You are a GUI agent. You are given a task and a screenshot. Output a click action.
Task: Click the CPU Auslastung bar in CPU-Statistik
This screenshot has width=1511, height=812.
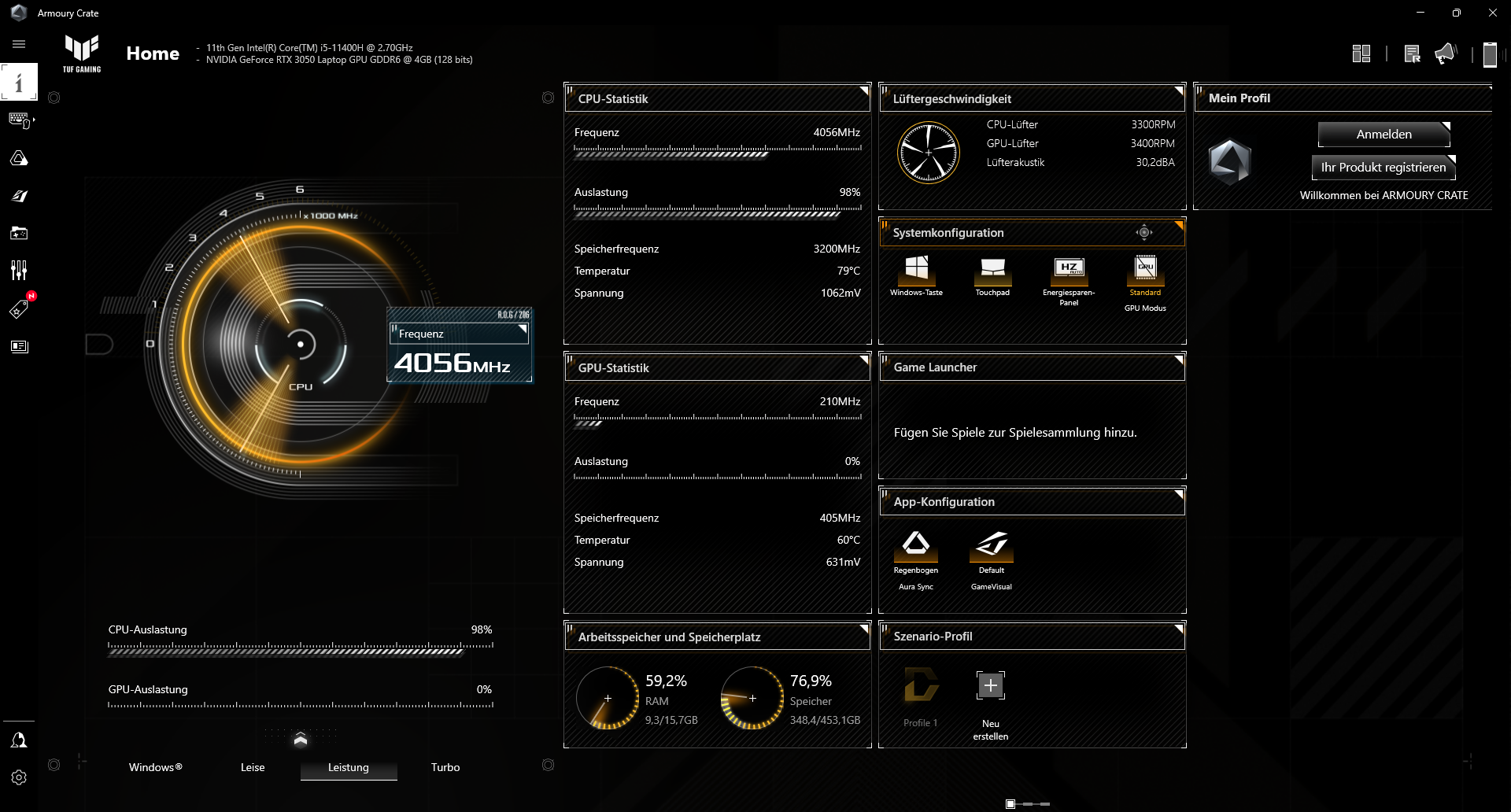(718, 211)
